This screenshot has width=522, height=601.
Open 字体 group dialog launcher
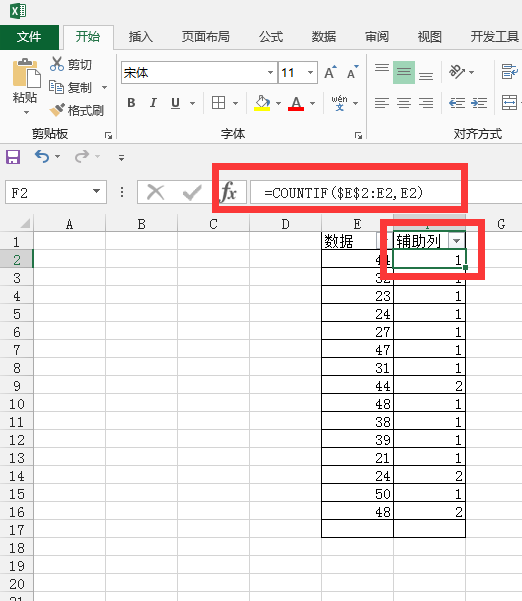pos(358,135)
